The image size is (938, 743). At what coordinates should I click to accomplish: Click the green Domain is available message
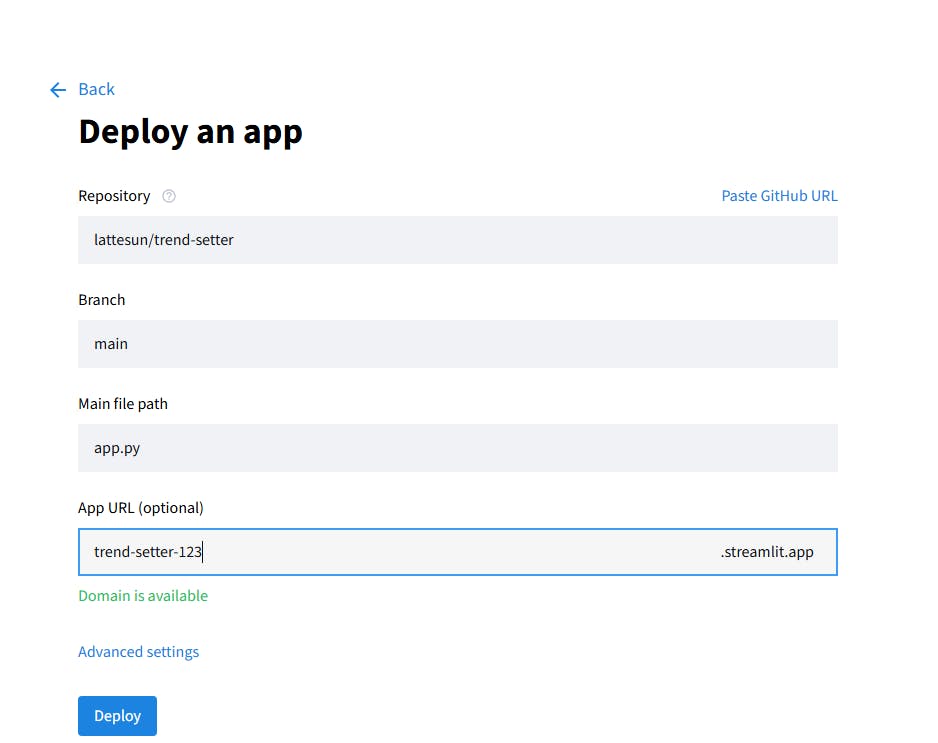(x=143, y=596)
